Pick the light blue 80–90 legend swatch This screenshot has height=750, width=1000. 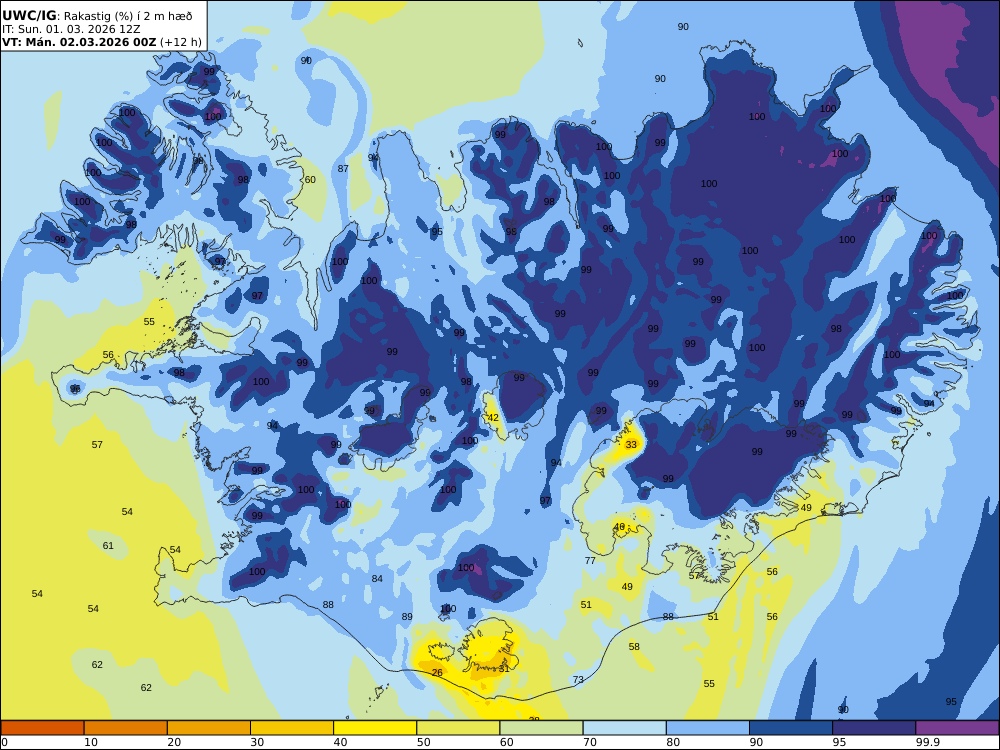pyautogui.click(x=708, y=728)
